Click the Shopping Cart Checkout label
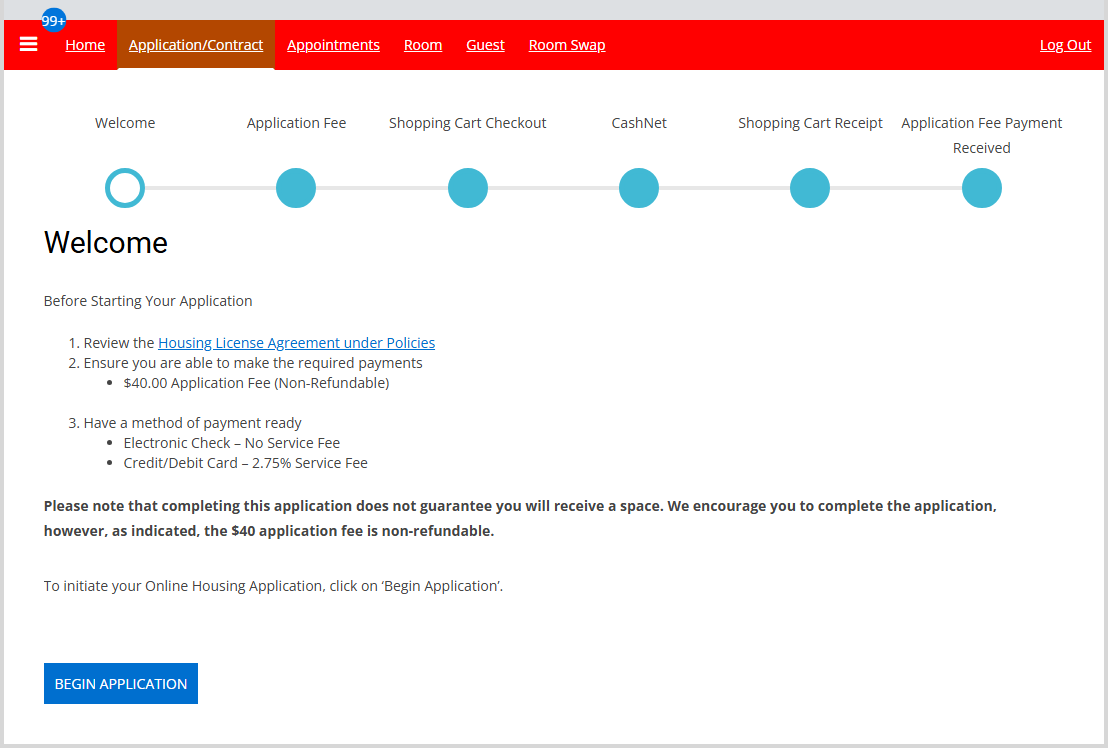1108x748 pixels. point(468,123)
